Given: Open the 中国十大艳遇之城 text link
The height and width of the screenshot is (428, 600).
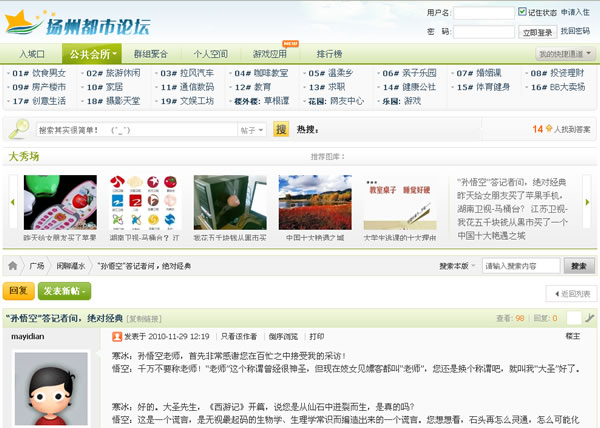Looking at the screenshot, I should click(491, 236).
